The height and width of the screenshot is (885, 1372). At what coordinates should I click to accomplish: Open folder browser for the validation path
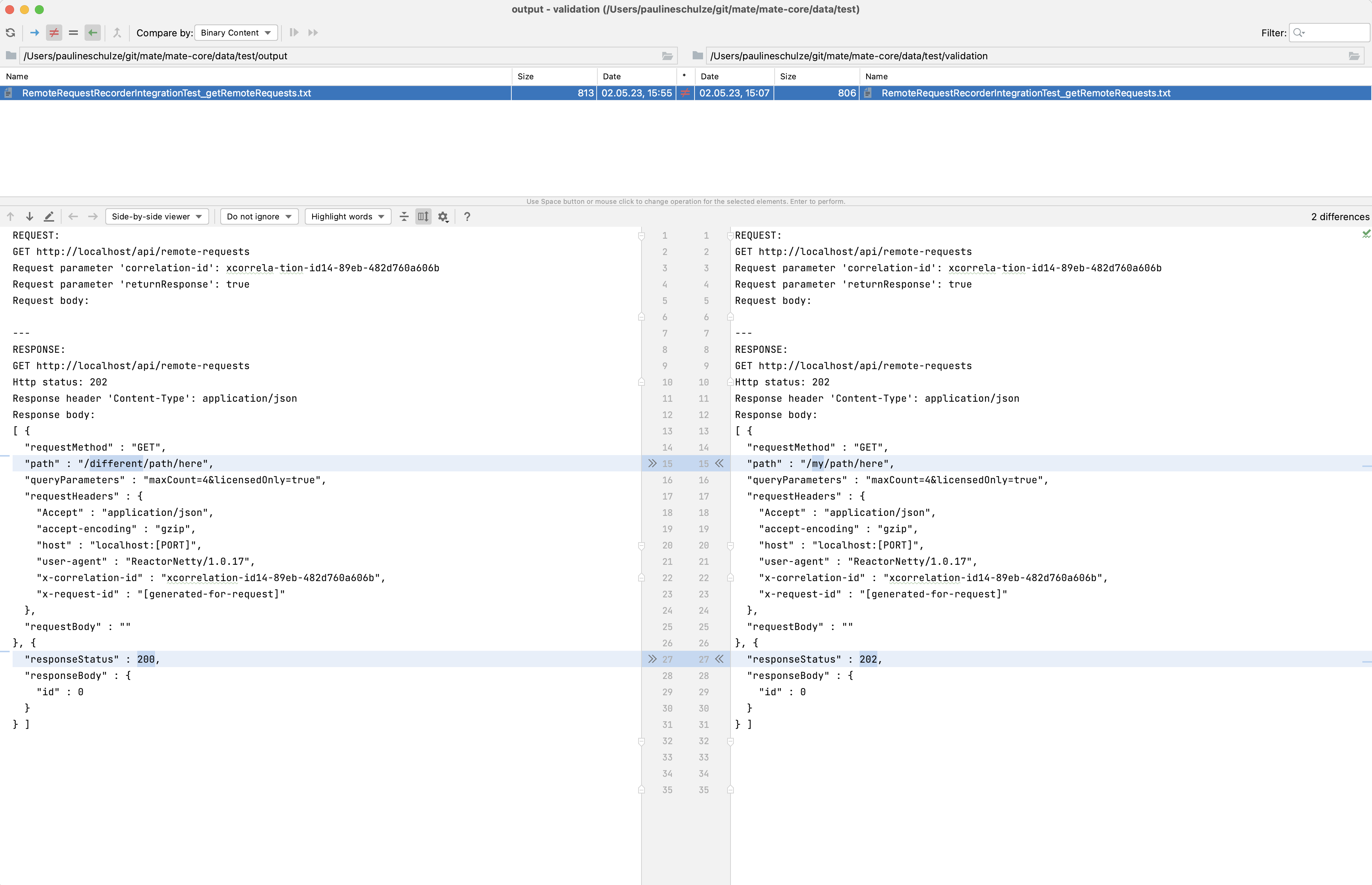click(1354, 56)
